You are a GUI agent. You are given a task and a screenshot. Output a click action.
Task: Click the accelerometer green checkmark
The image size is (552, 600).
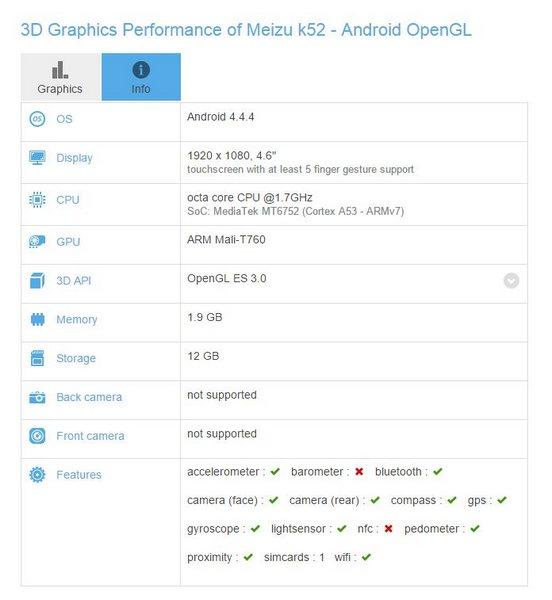click(275, 471)
